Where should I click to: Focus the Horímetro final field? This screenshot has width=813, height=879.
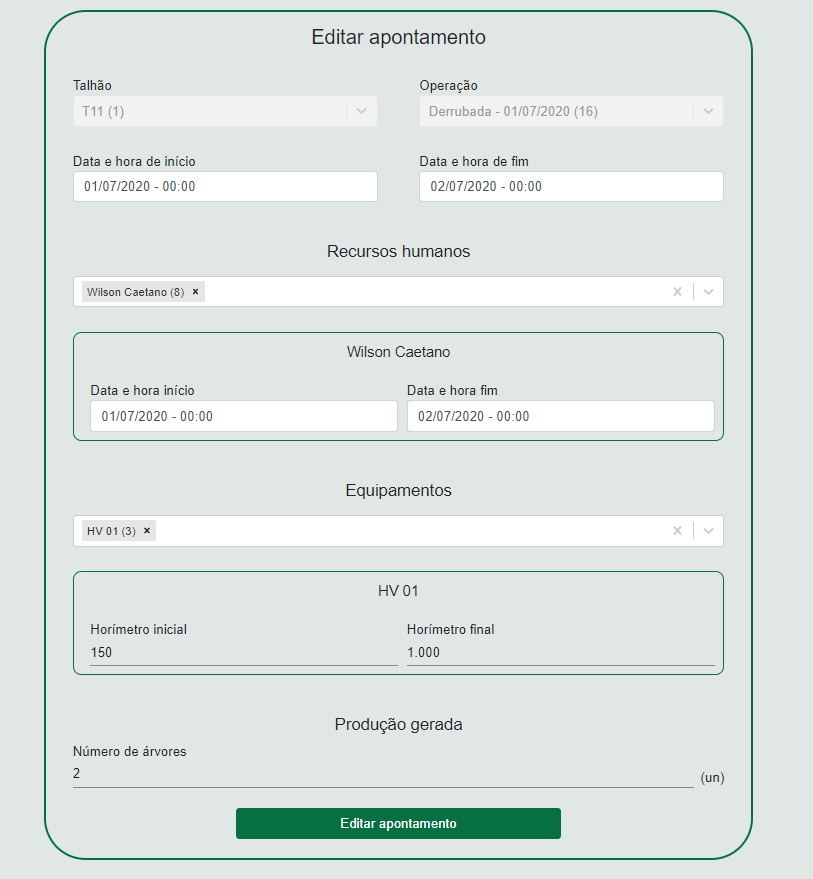pos(560,652)
